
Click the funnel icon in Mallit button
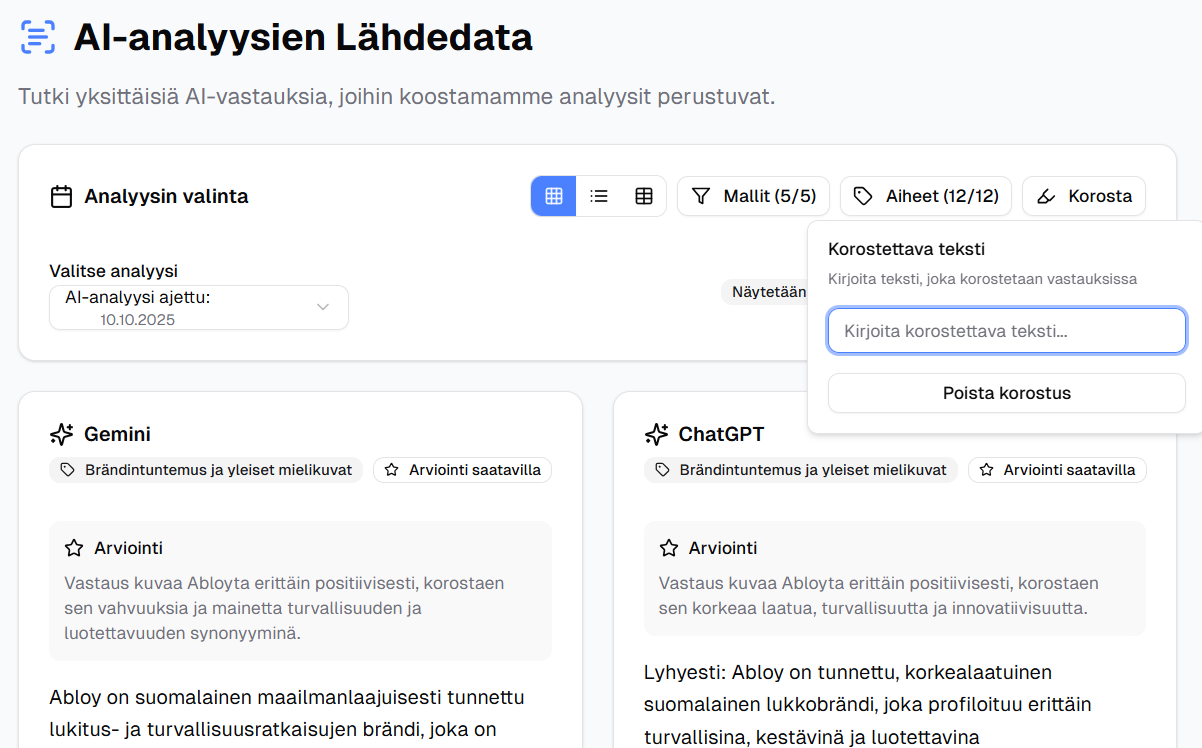click(x=701, y=196)
